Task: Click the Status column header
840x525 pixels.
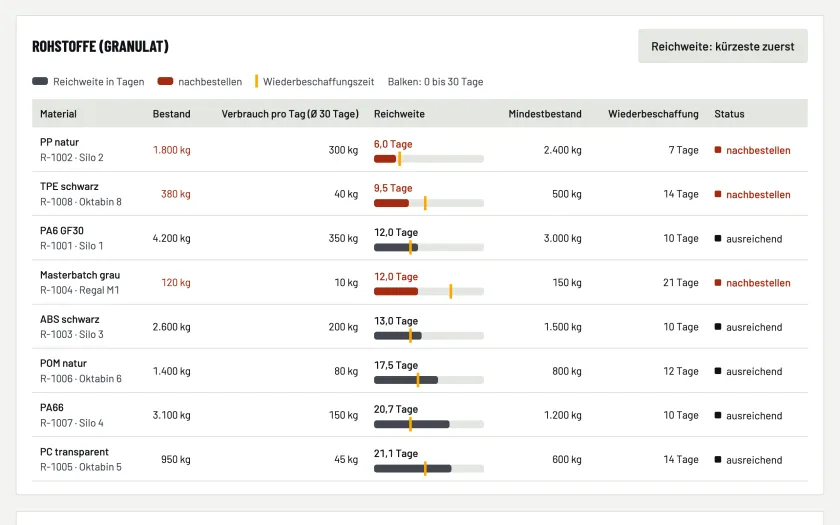Action: pos(729,114)
